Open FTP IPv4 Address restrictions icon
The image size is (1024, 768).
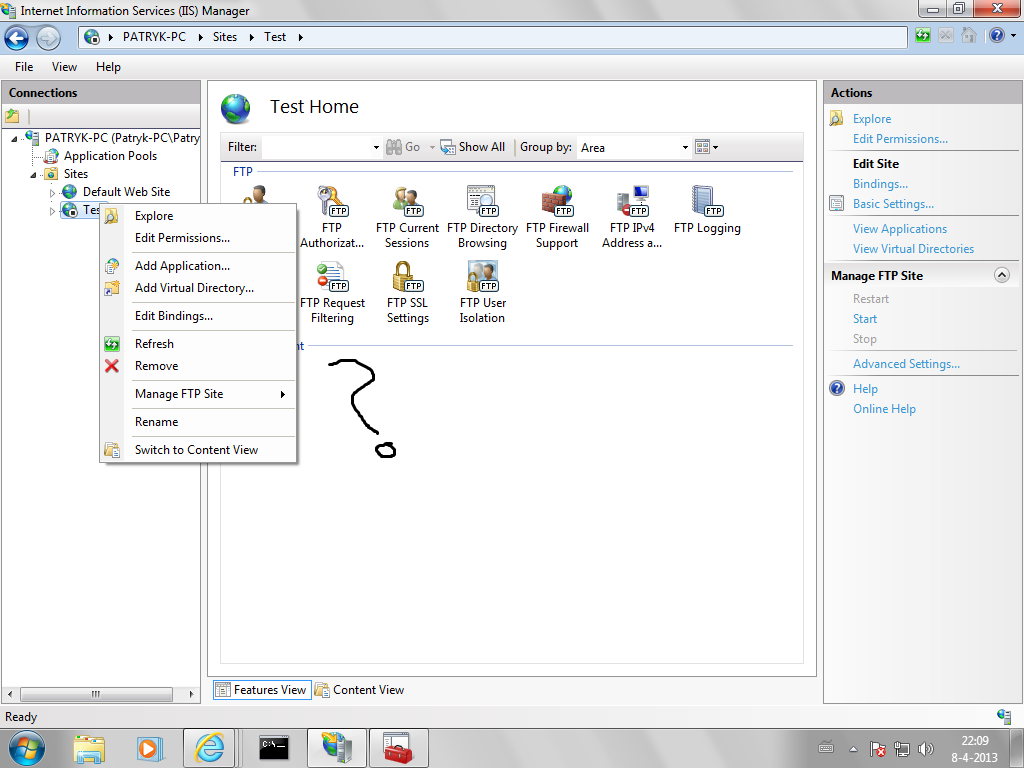click(x=632, y=217)
